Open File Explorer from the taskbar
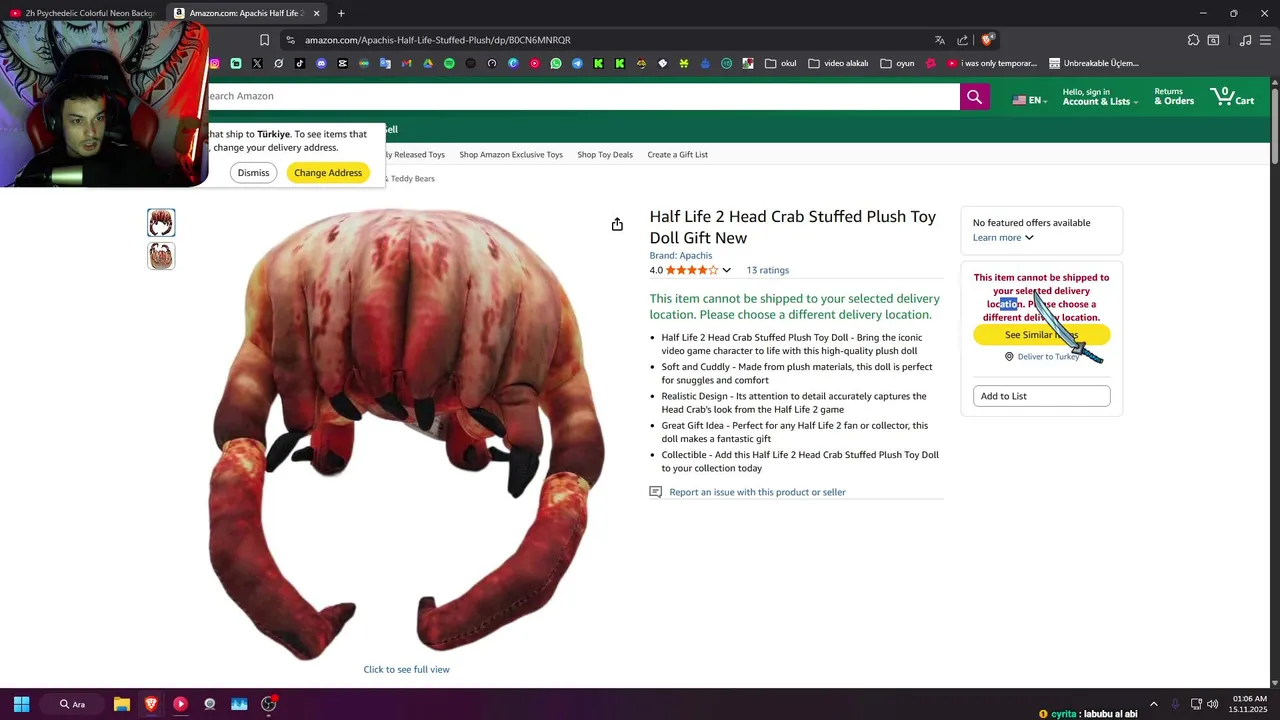 coord(121,704)
